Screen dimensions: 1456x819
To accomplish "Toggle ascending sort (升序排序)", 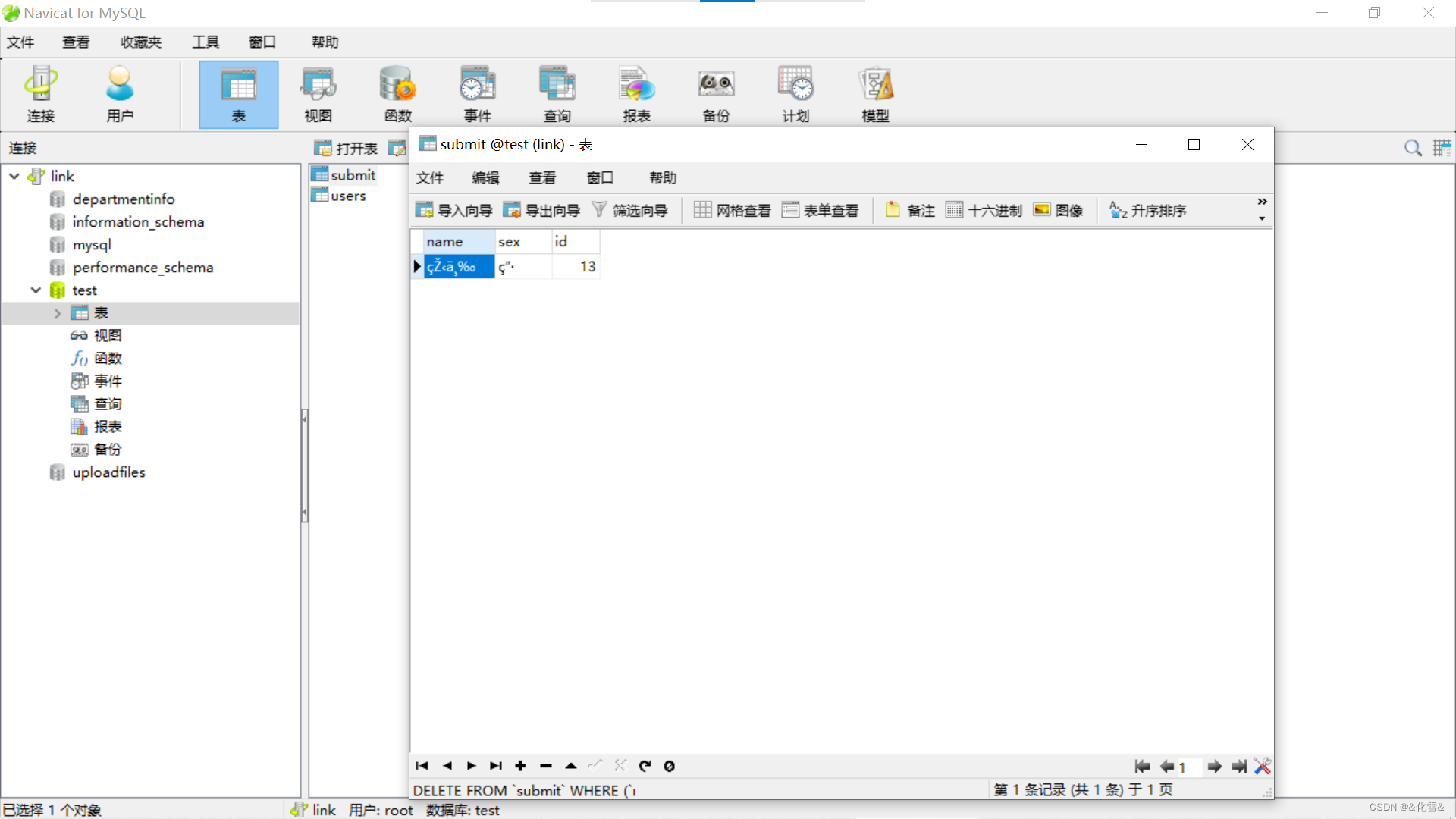I will coord(1147,211).
